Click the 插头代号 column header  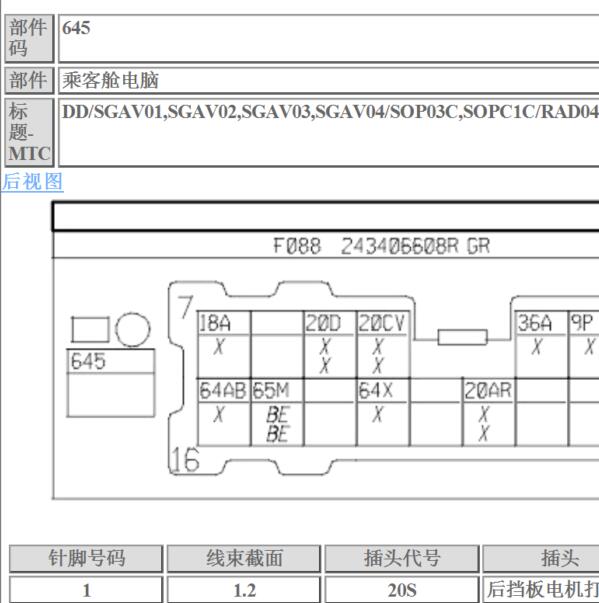click(402, 558)
